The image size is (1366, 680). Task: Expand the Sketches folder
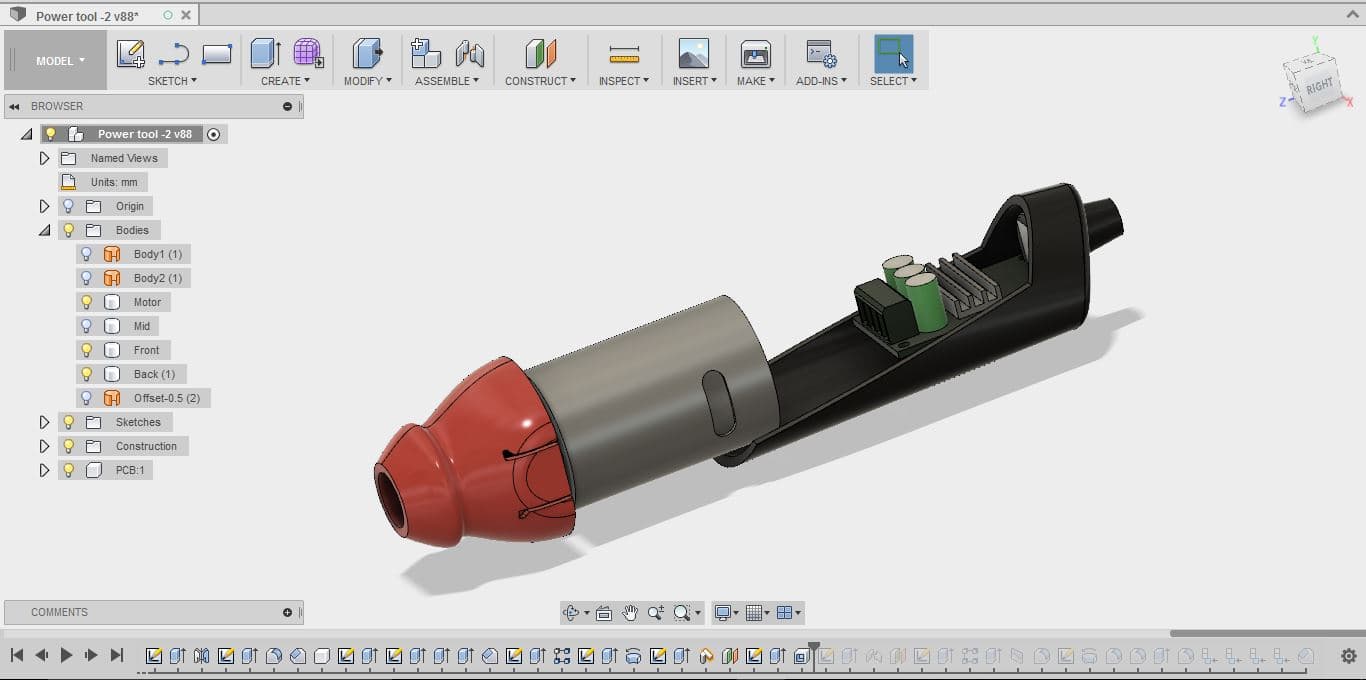coord(44,422)
